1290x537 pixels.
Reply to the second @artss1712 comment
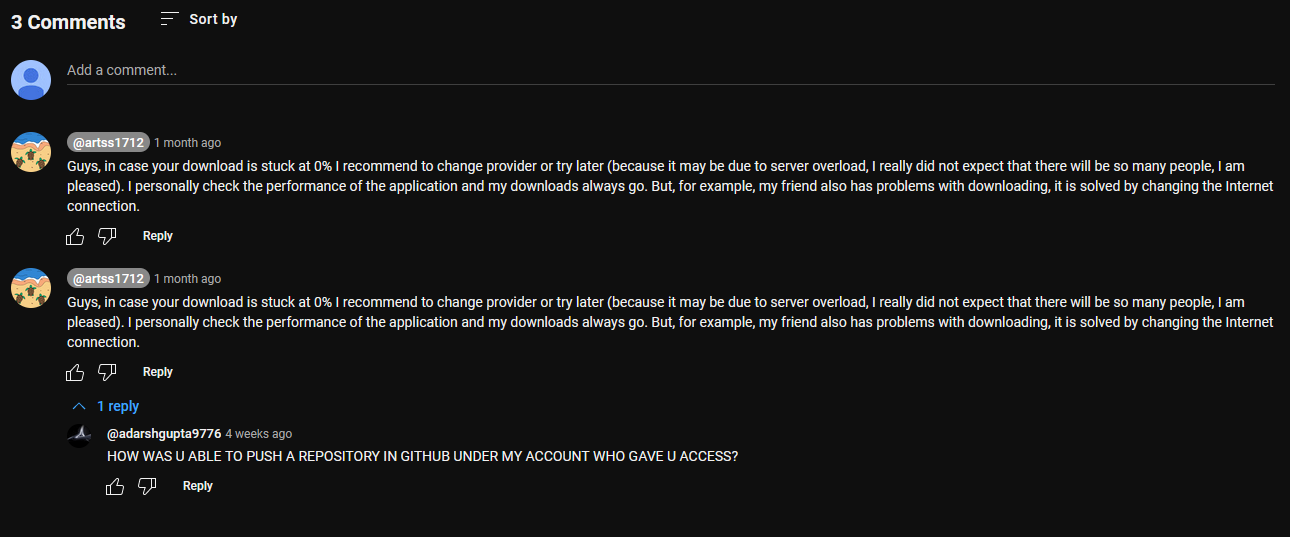point(158,372)
